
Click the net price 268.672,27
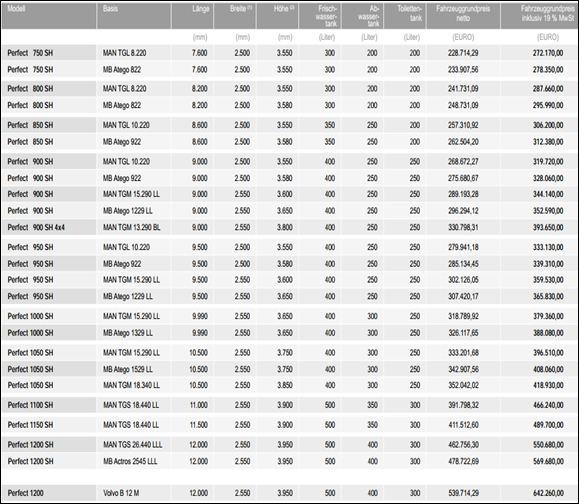(463, 161)
